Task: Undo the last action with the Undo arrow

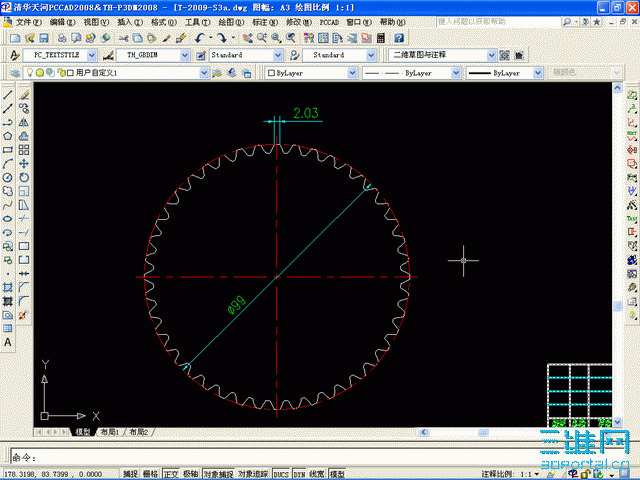Action: [x=199, y=38]
